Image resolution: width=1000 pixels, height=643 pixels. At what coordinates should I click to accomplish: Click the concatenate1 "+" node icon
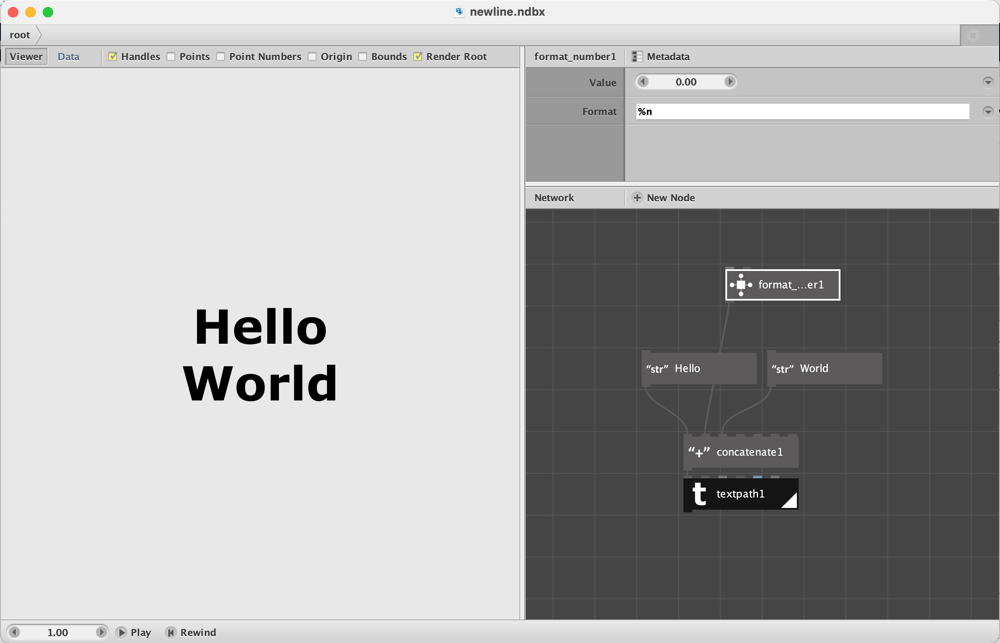click(699, 452)
